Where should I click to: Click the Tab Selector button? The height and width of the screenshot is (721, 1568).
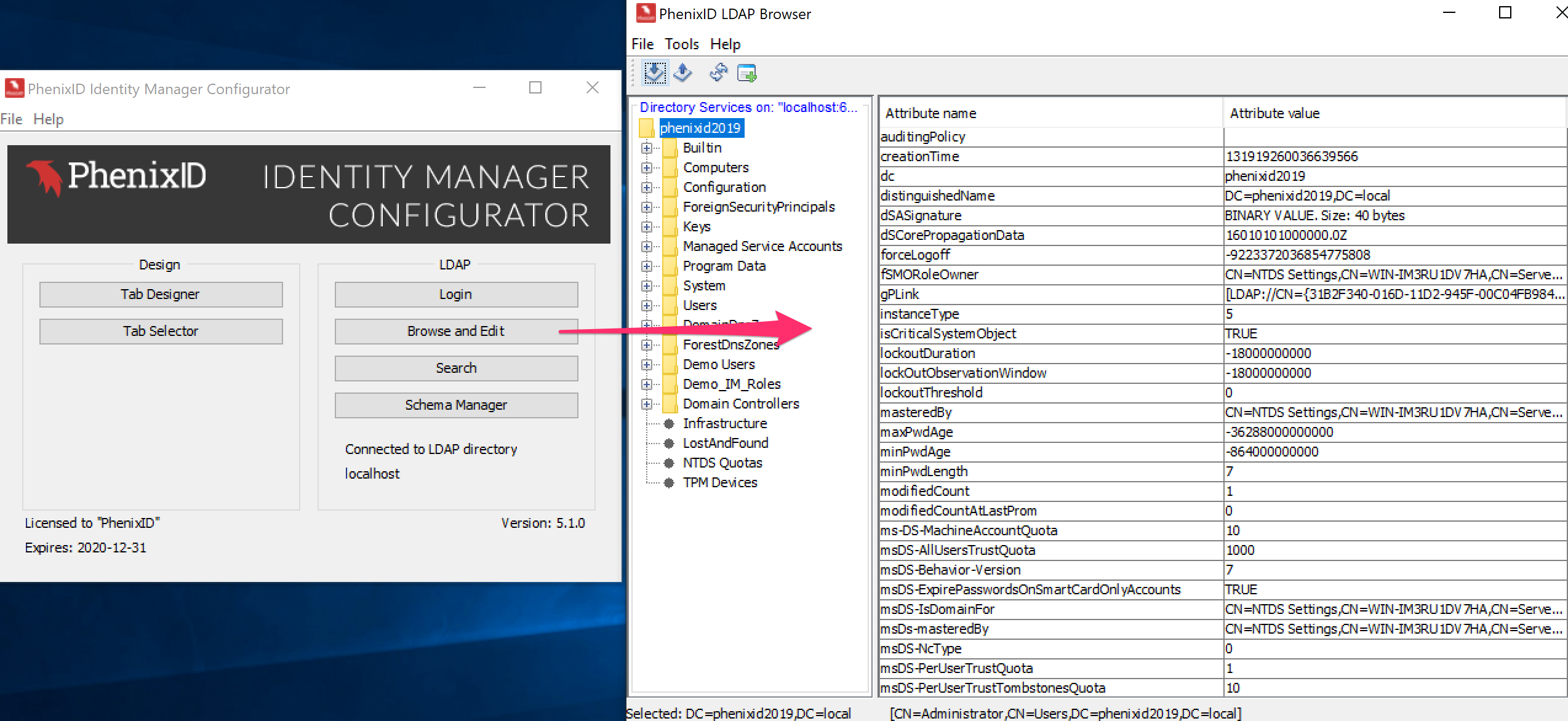(161, 331)
